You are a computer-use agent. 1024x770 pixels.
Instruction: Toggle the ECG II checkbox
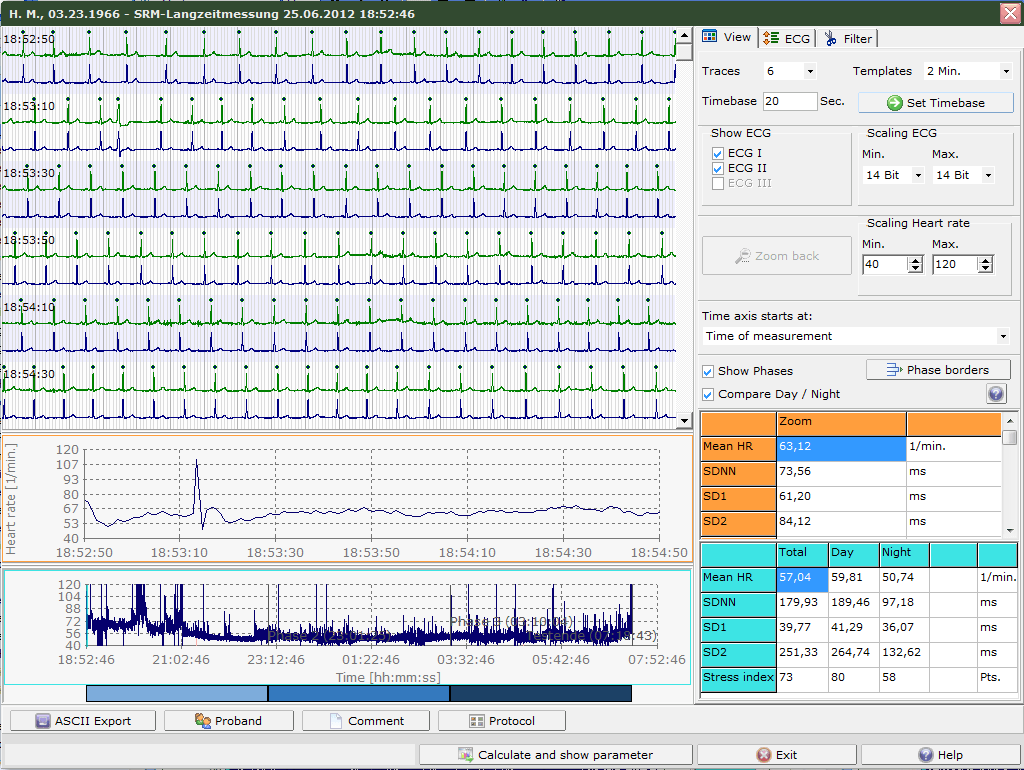tap(717, 168)
